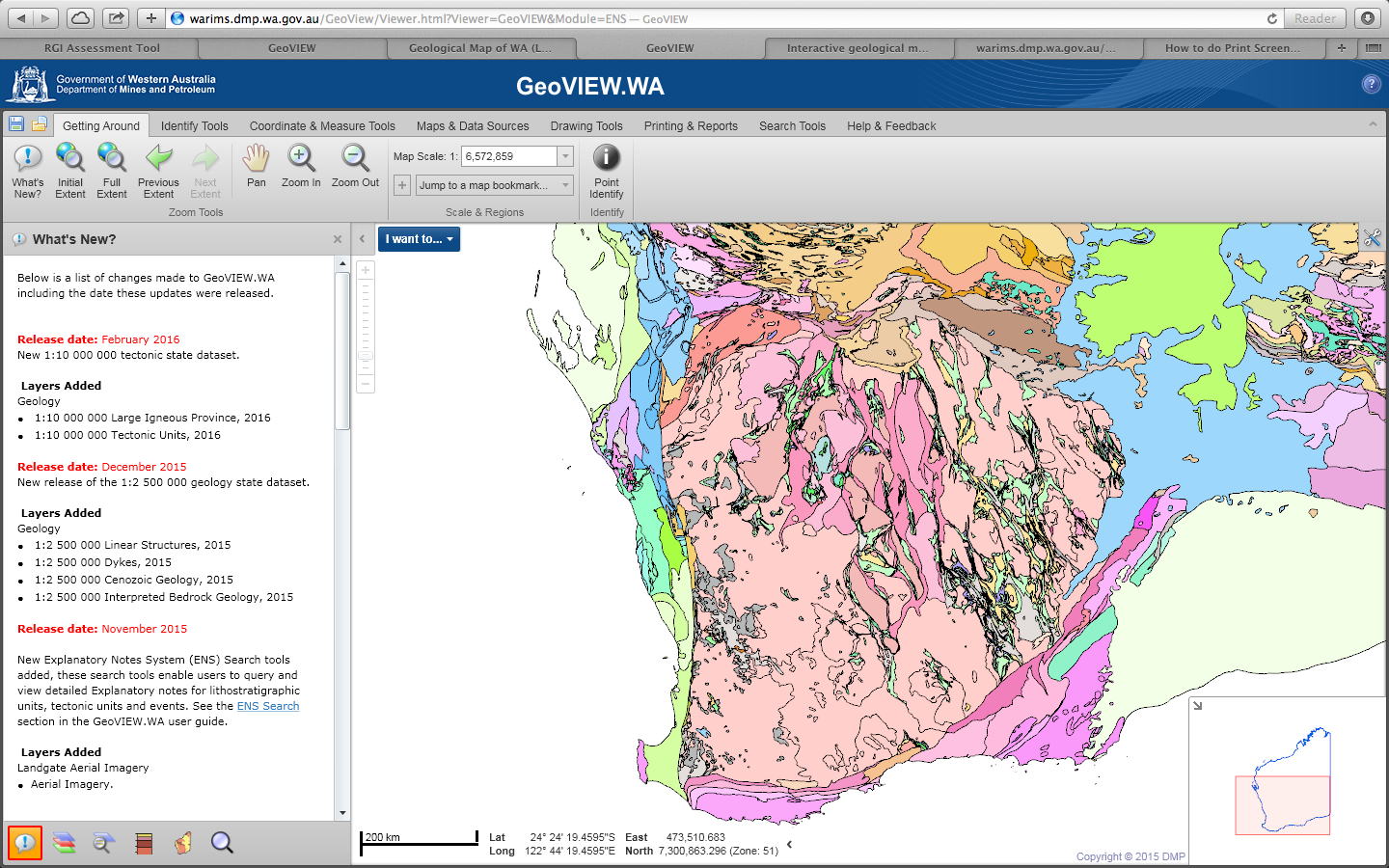This screenshot has height=868, width=1389.
Task: Activate the Zoom In tool
Action: point(301,166)
